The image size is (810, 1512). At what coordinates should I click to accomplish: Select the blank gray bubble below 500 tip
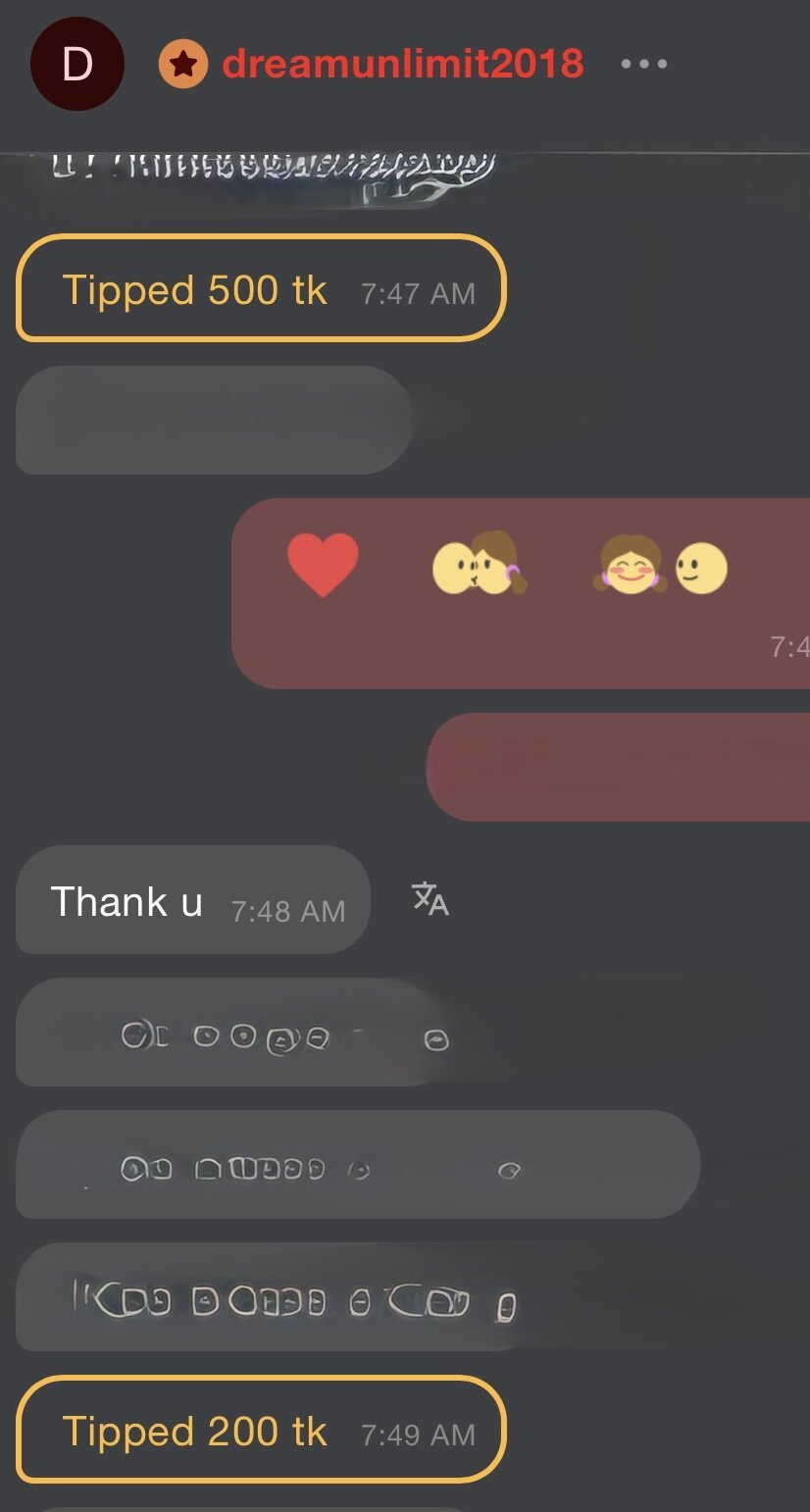pos(214,420)
